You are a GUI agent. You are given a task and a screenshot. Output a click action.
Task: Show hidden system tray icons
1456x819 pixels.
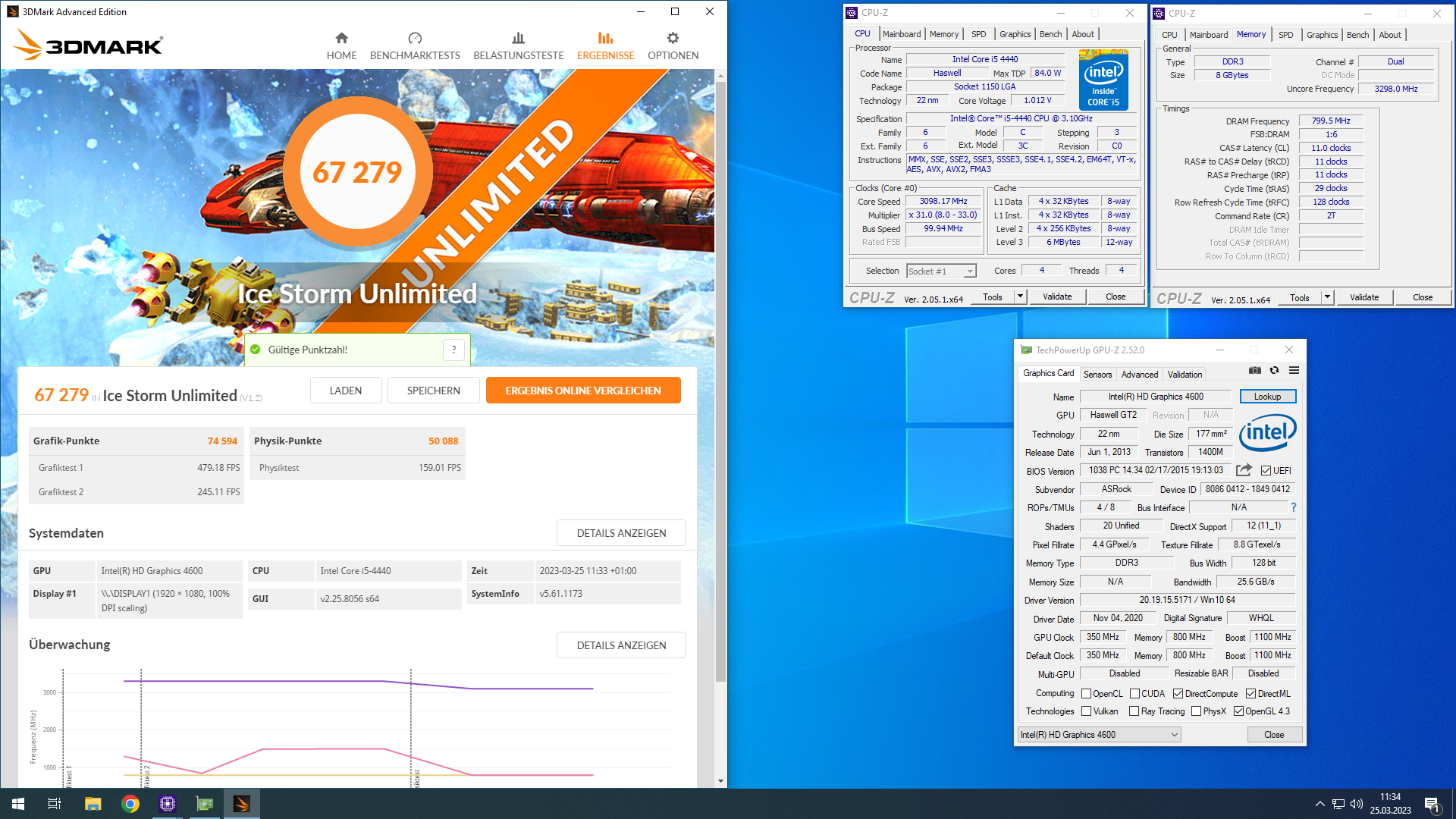pyautogui.click(x=1320, y=804)
